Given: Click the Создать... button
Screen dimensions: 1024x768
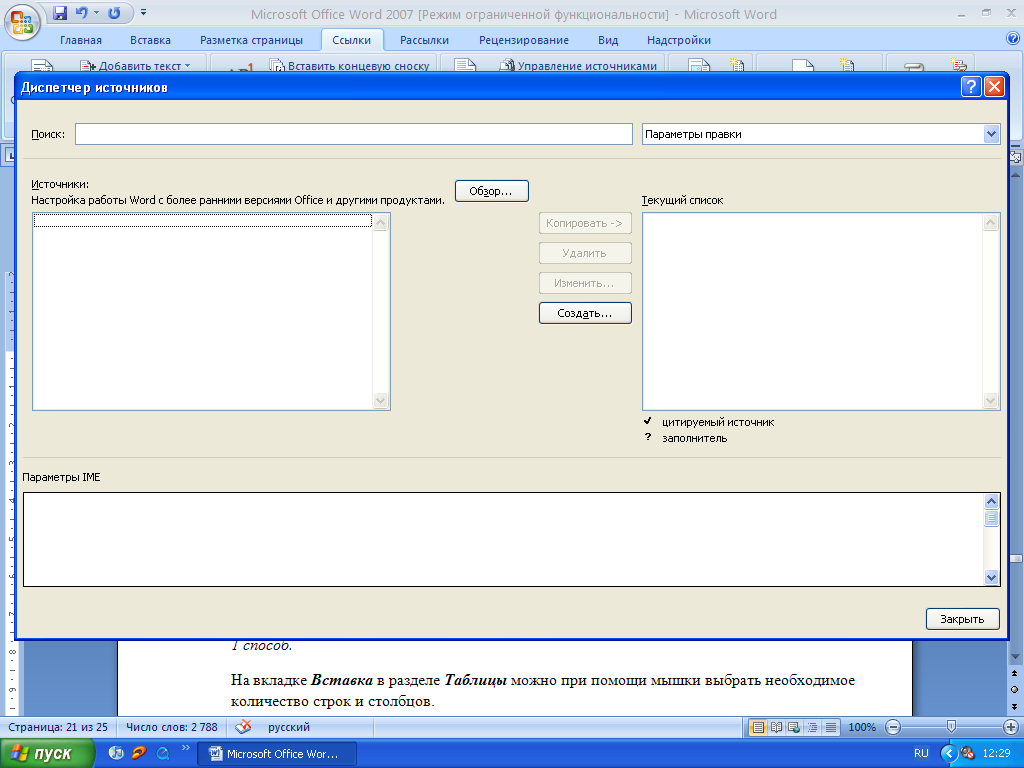Looking at the screenshot, I should (x=585, y=313).
